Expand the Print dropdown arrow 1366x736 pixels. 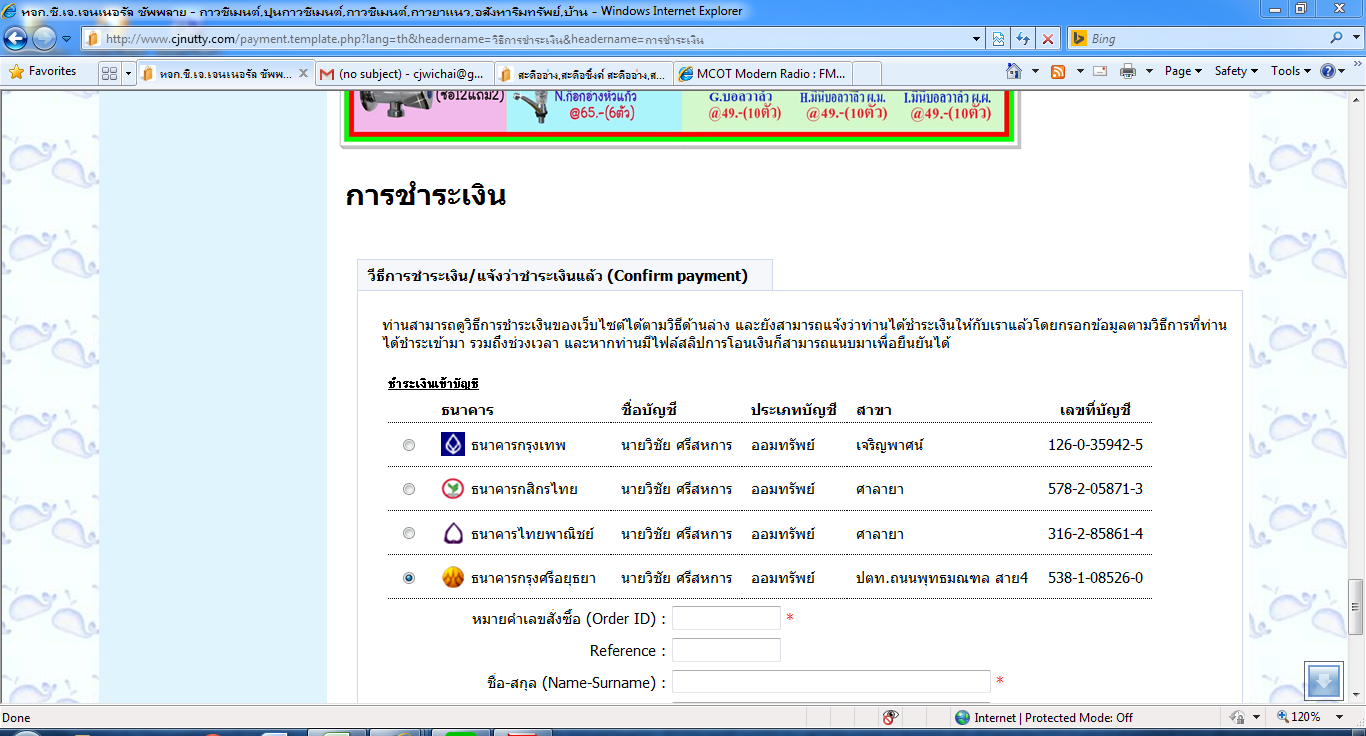tap(1149, 71)
